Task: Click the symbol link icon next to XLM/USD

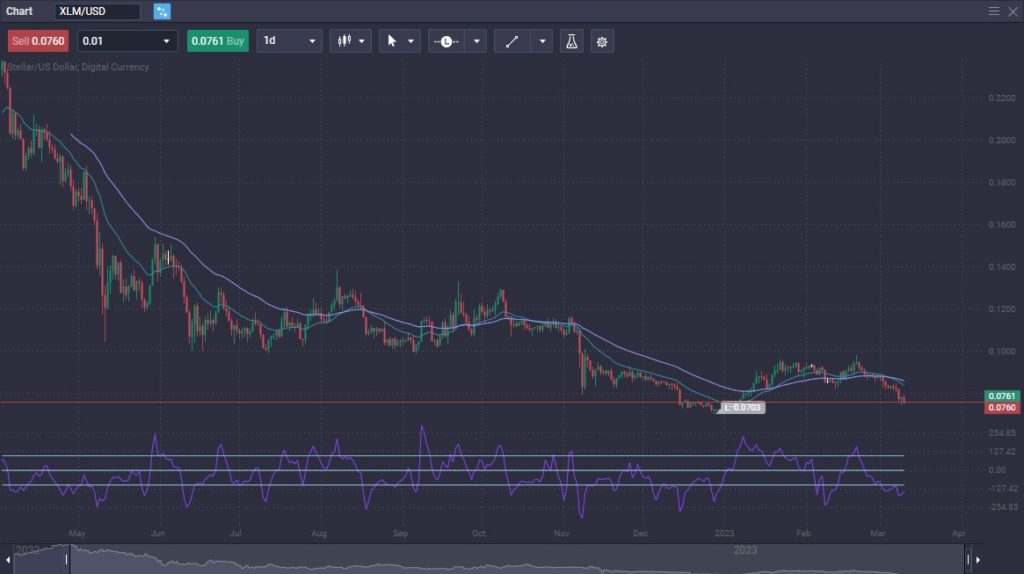Action: pyautogui.click(x=162, y=11)
